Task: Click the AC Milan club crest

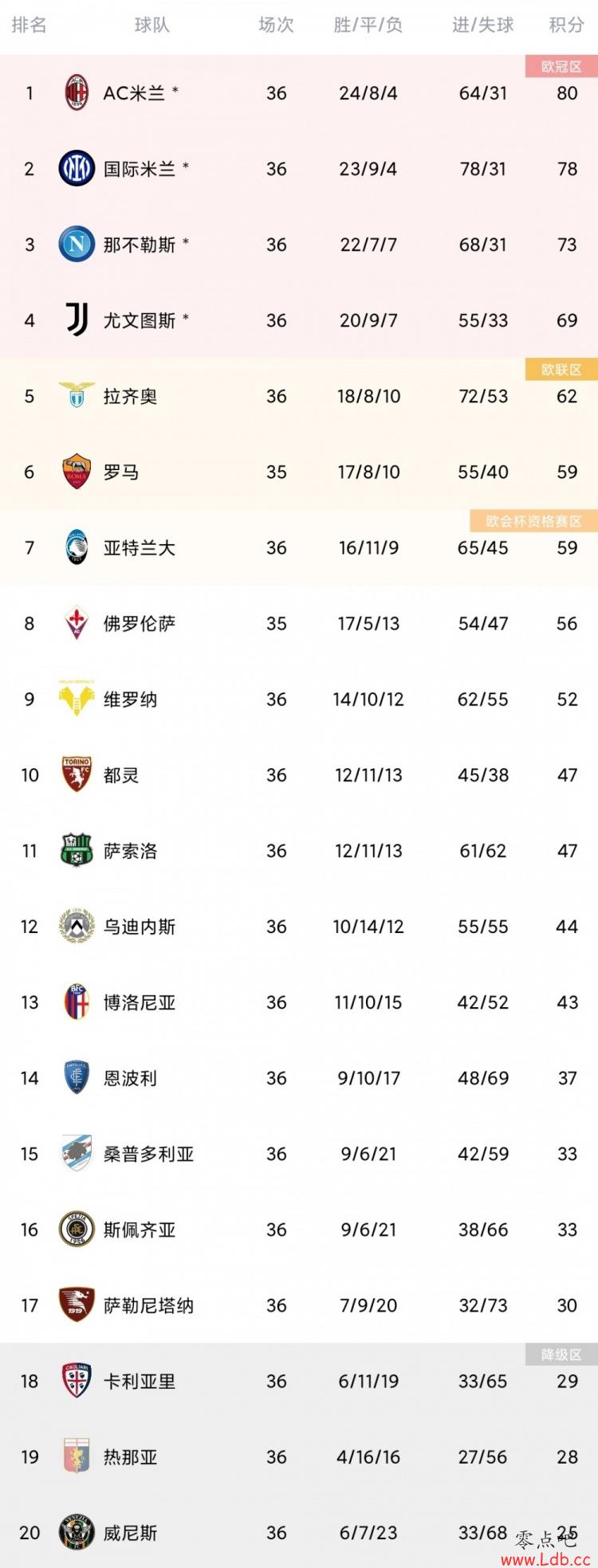Action: pos(77,93)
